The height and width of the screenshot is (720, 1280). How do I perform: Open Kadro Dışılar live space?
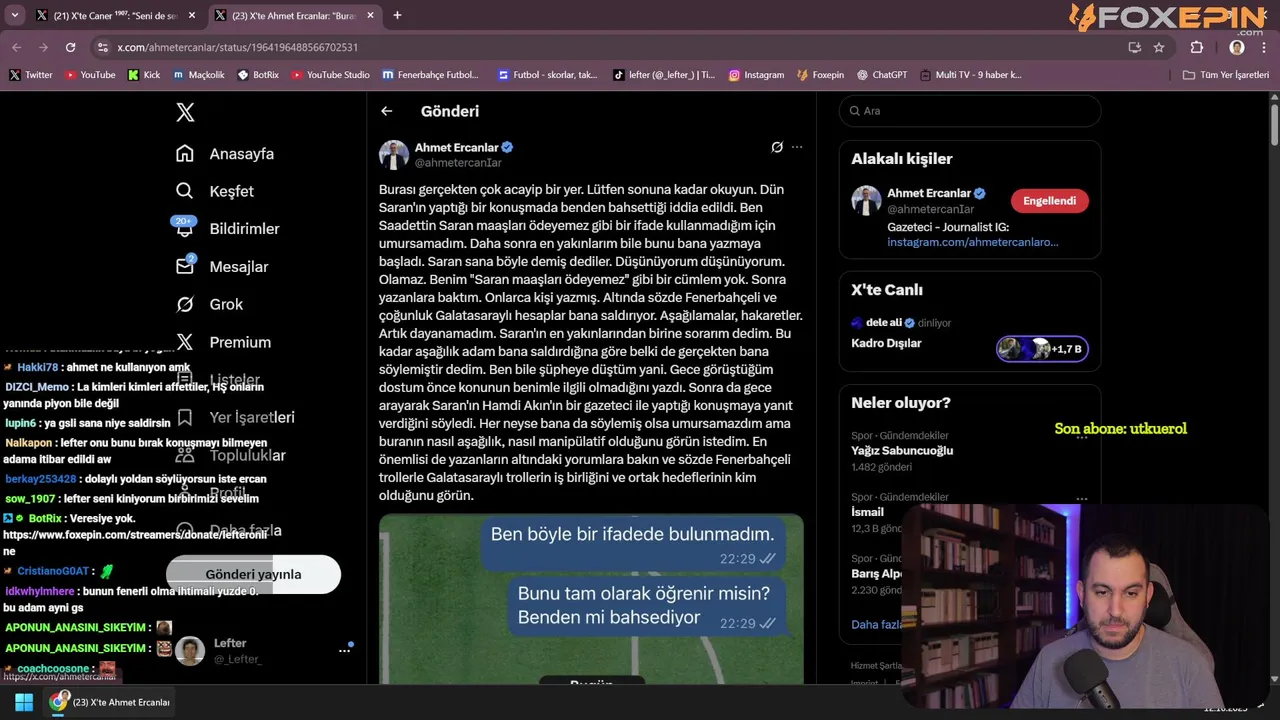click(x=886, y=343)
